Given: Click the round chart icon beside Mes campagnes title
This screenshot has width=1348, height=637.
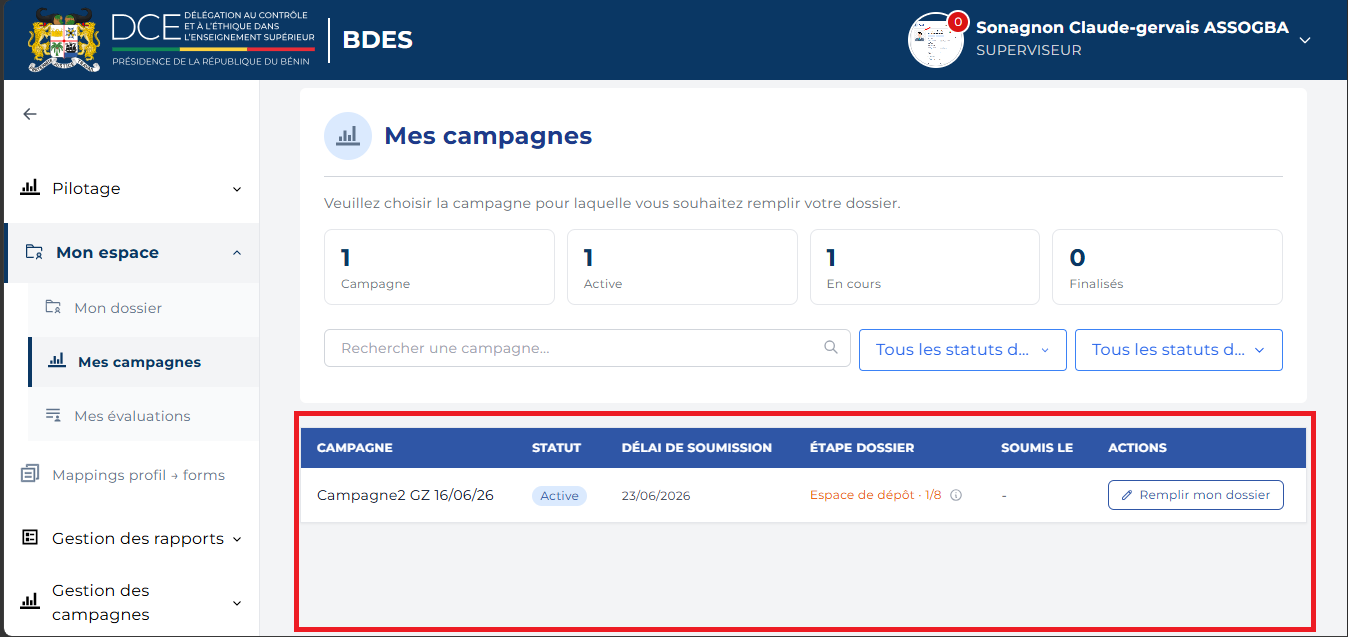Looking at the screenshot, I should pyautogui.click(x=348, y=136).
